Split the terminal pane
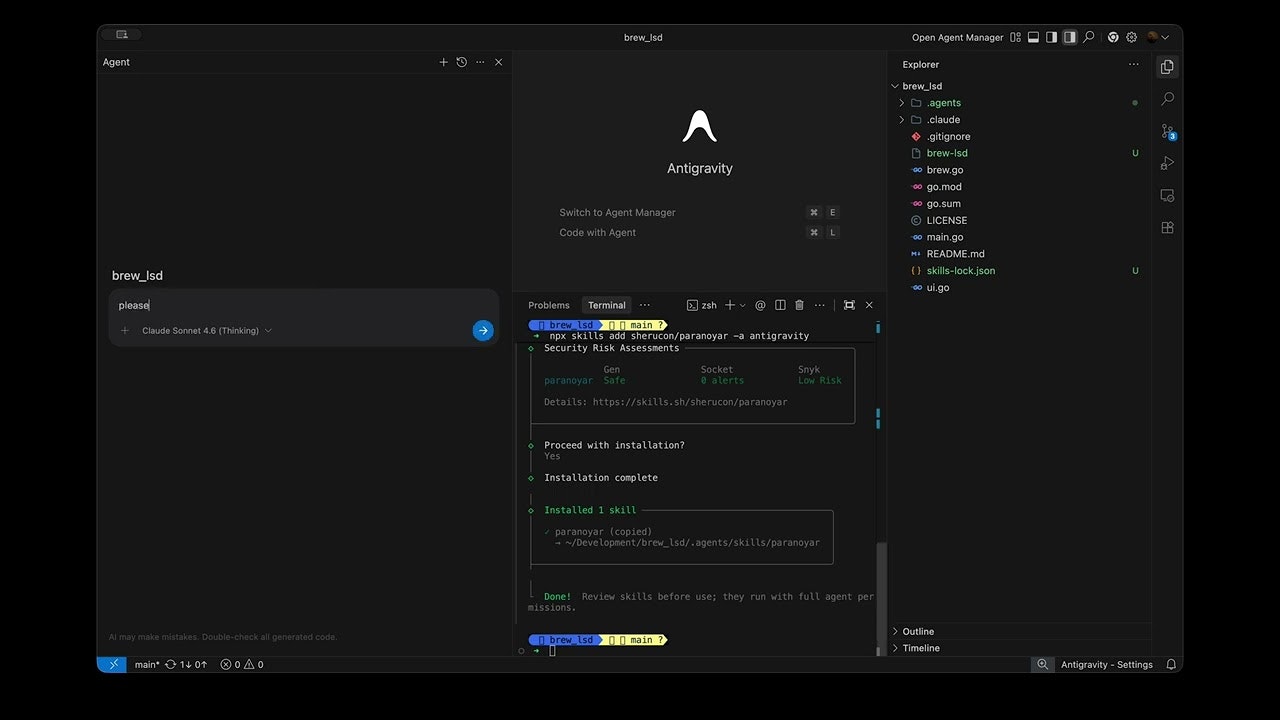The height and width of the screenshot is (720, 1280). [780, 305]
